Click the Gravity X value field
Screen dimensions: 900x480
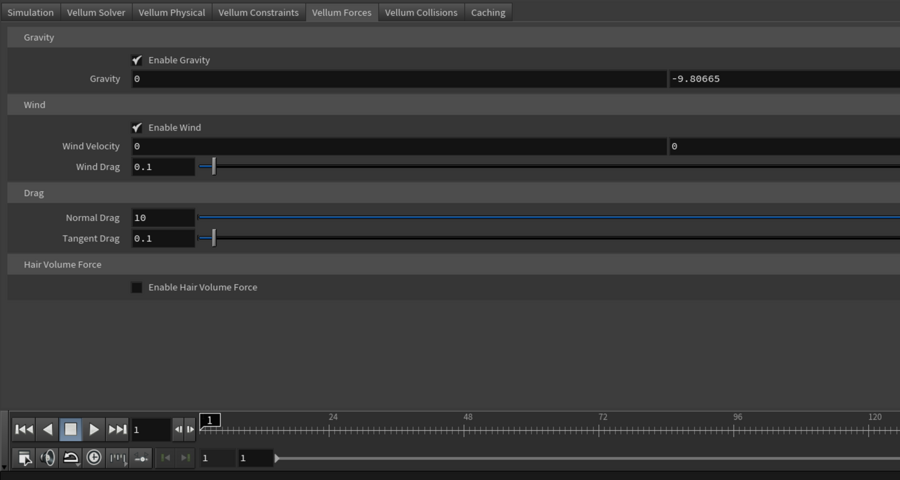(399, 79)
